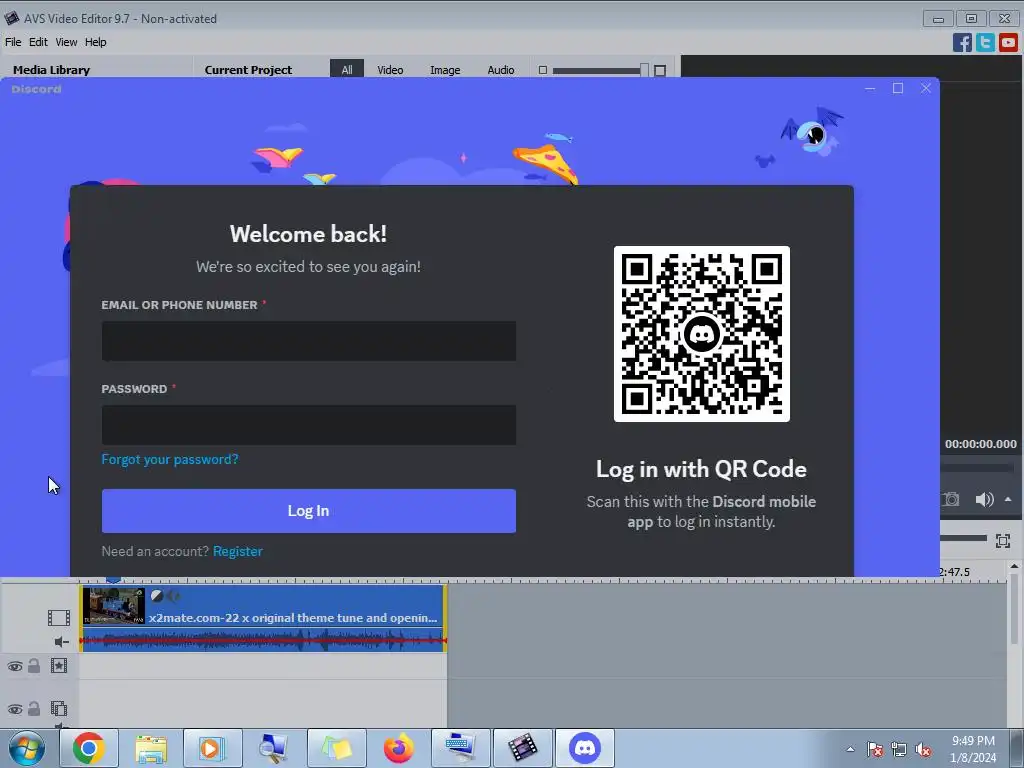The height and width of the screenshot is (768, 1024).
Task: Click the Current Project heading
Action: coord(248,69)
